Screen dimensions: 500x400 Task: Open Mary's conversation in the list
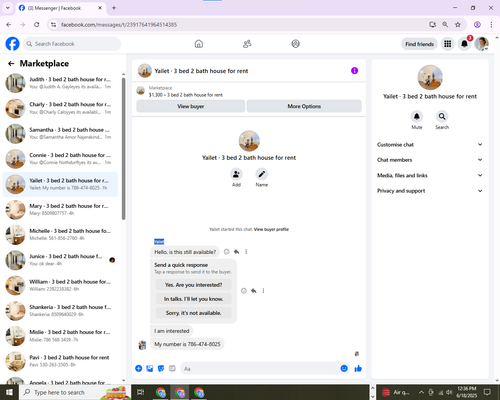tap(60, 210)
